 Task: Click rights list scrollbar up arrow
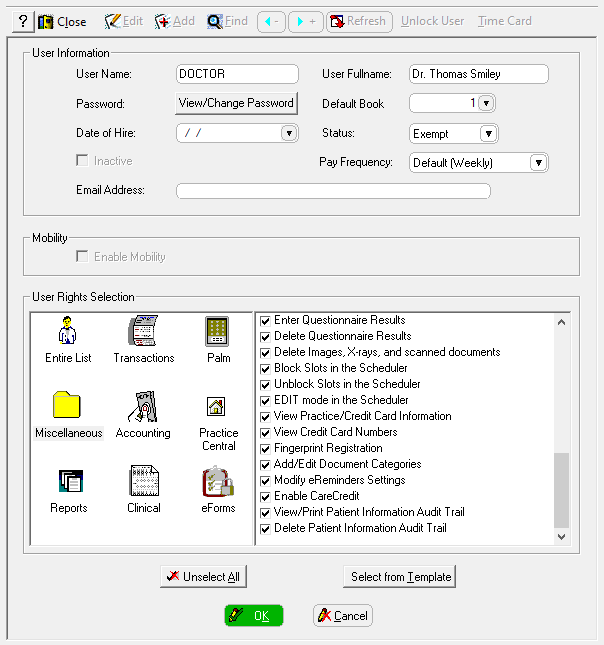click(561, 322)
